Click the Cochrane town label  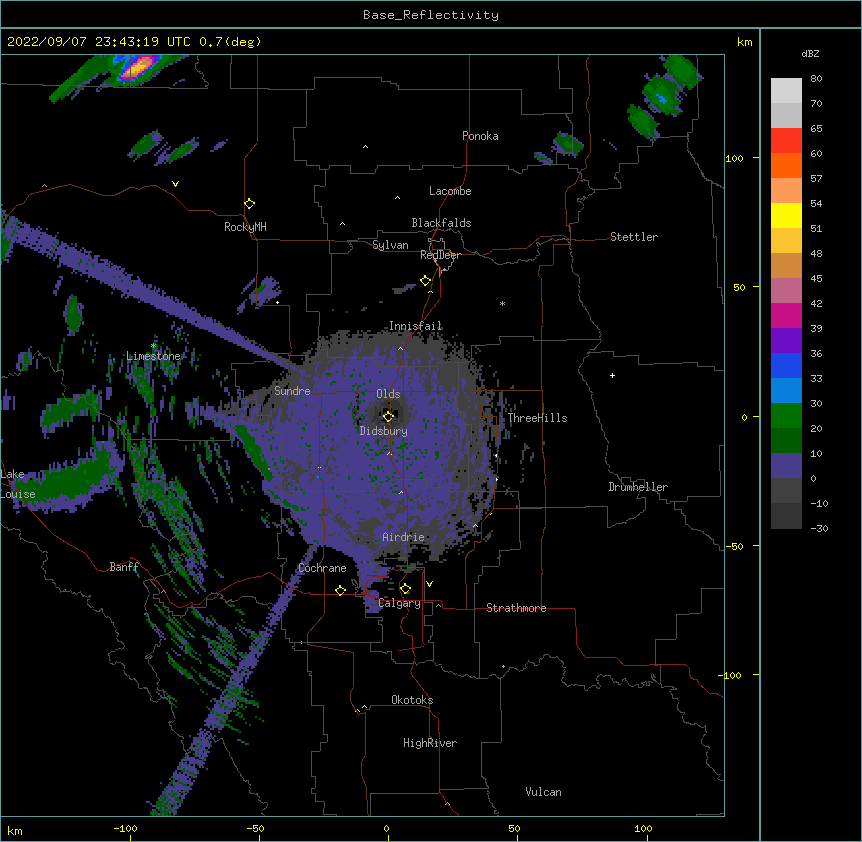322,568
